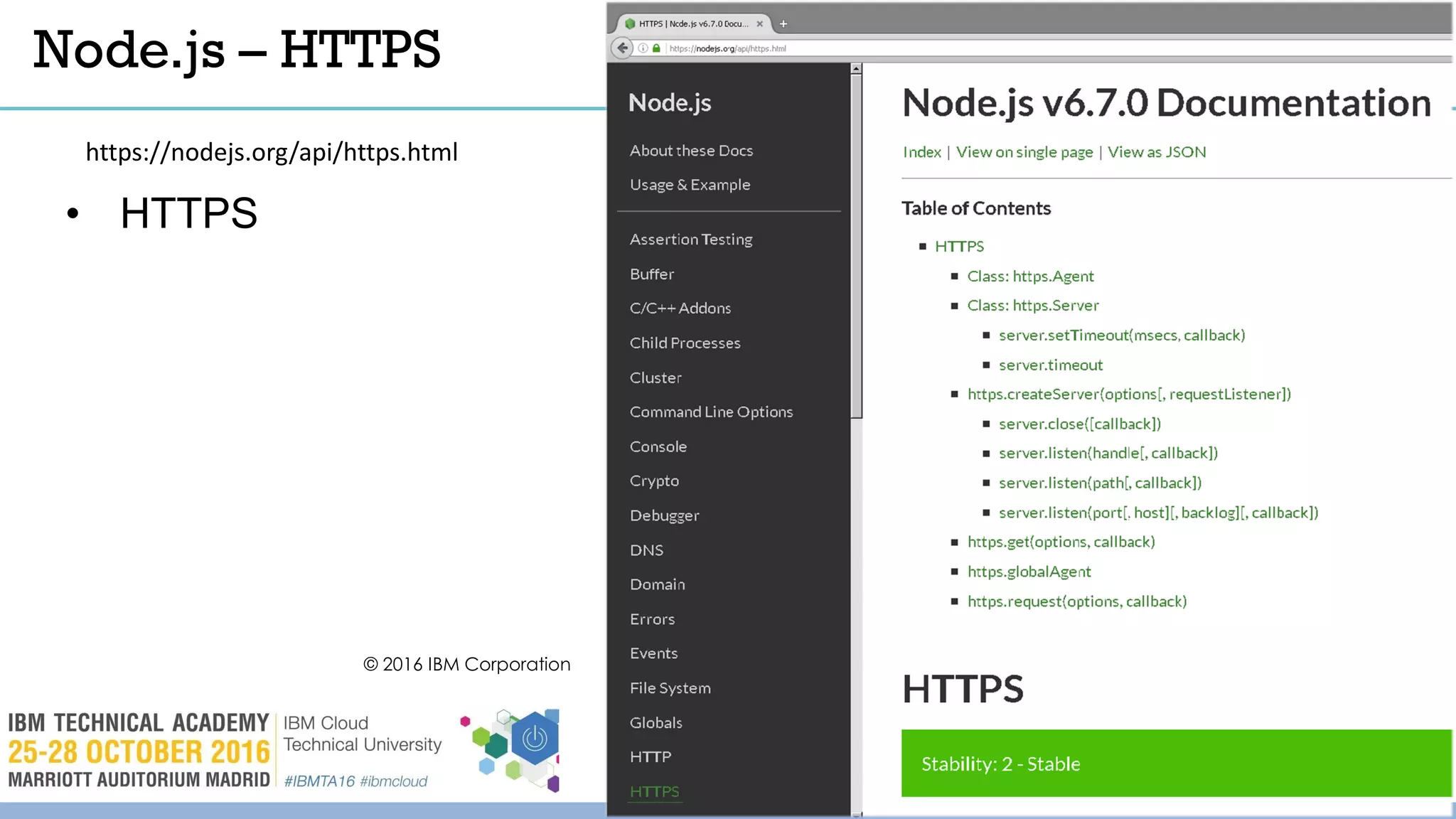1456x819 pixels.
Task: Jump to https.globalAgent section
Action: (x=1029, y=572)
